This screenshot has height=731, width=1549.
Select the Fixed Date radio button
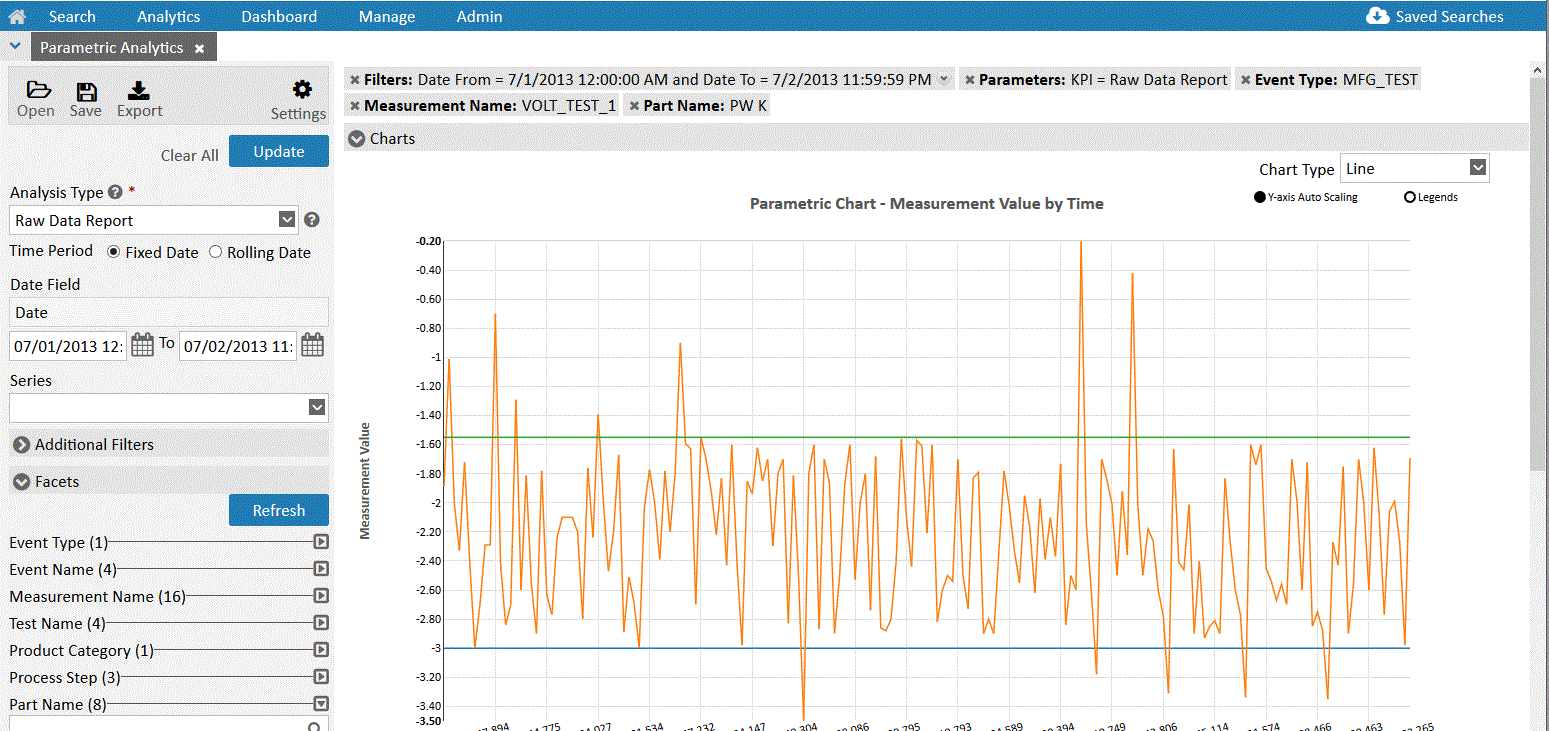(x=113, y=252)
